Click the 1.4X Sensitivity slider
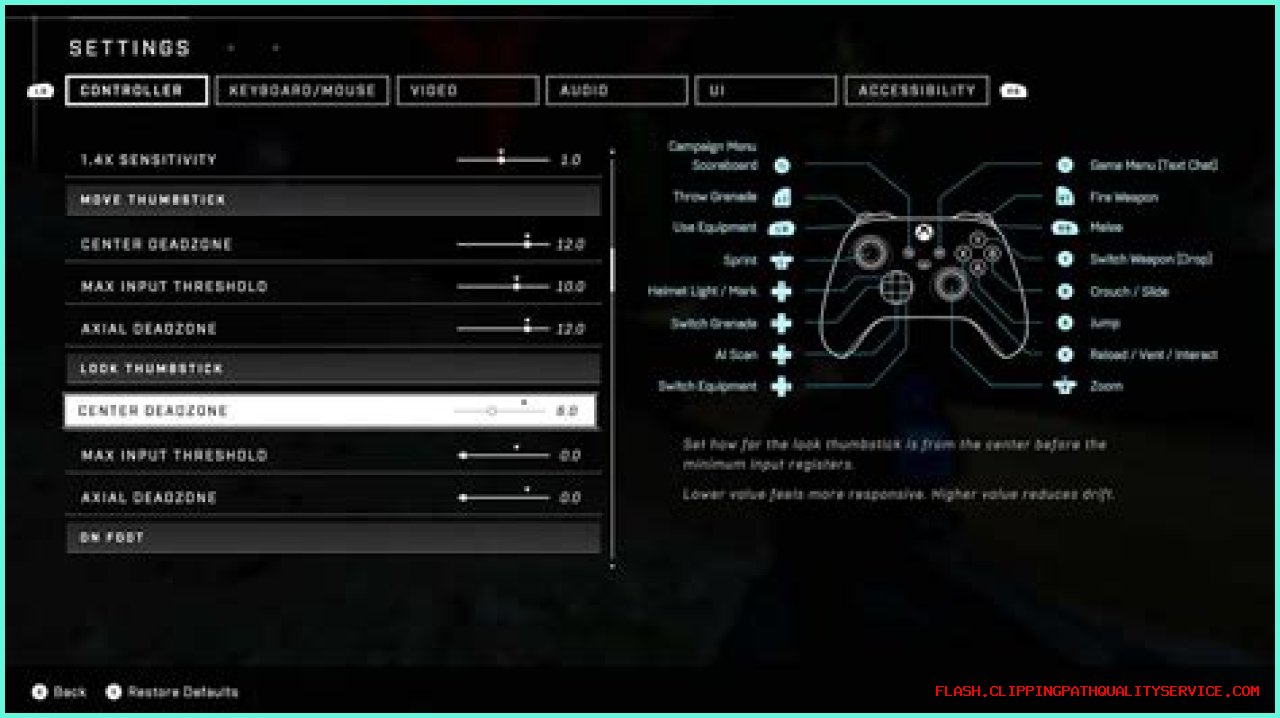The height and width of the screenshot is (718, 1280). click(x=502, y=160)
